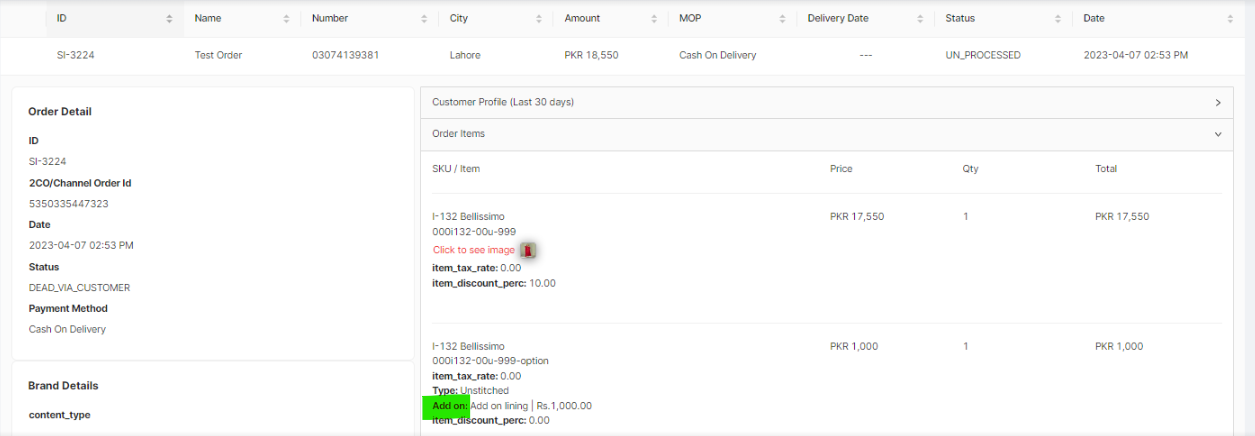Select the order row SI-3224
Viewport: 1255px width, 436px height.
point(75,55)
